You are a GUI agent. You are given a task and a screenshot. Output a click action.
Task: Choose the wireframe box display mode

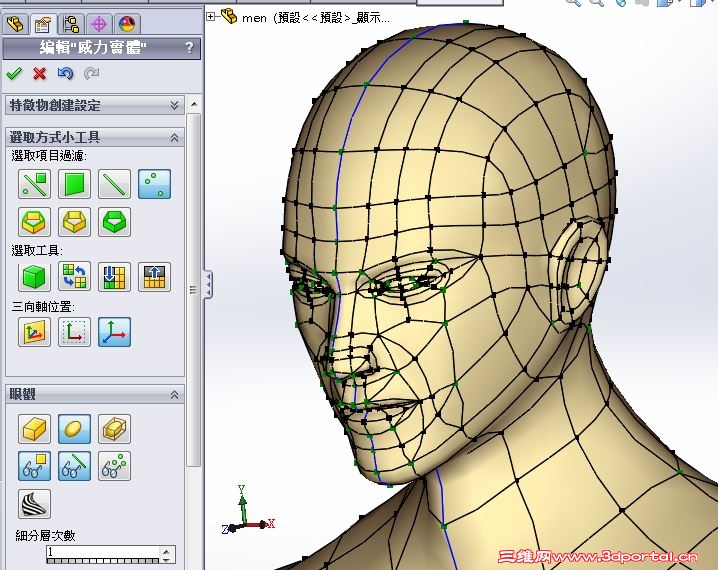114,429
